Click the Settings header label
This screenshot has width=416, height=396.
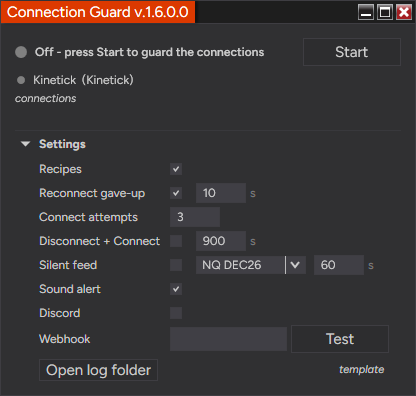click(62, 144)
